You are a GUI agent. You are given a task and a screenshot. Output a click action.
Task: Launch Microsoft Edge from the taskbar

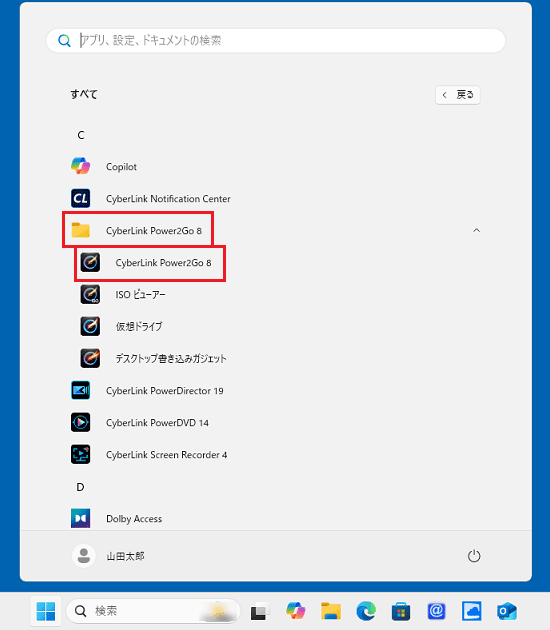[x=366, y=611]
